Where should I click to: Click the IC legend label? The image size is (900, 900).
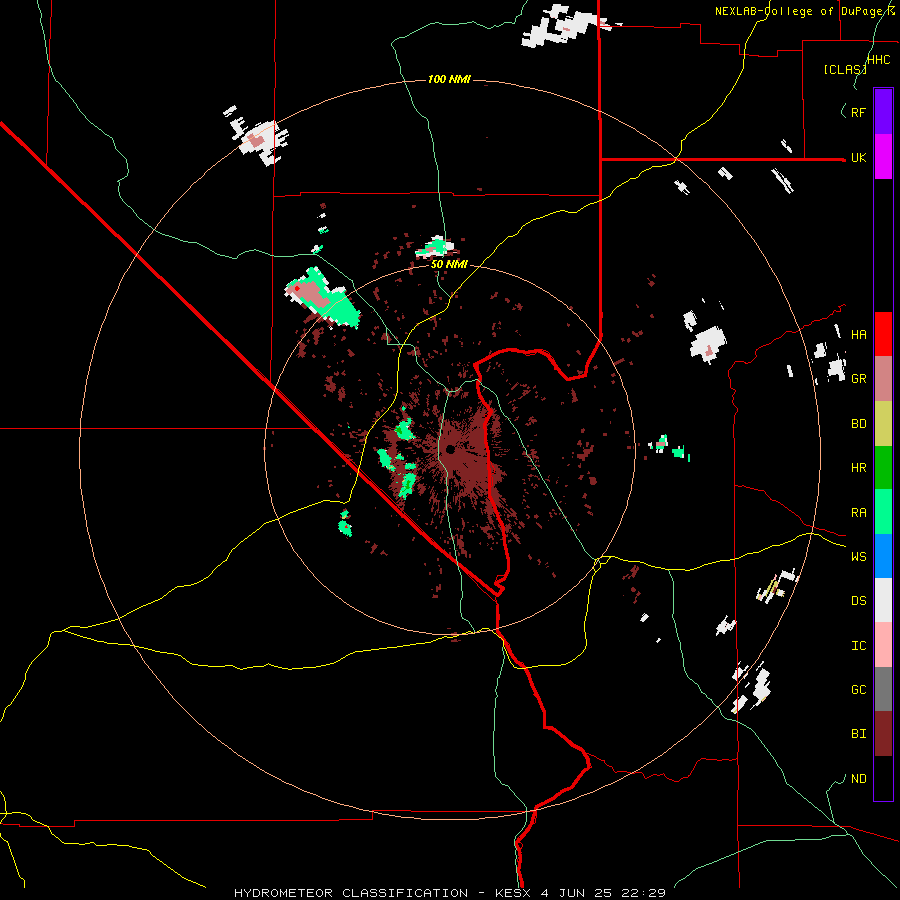[x=858, y=646]
